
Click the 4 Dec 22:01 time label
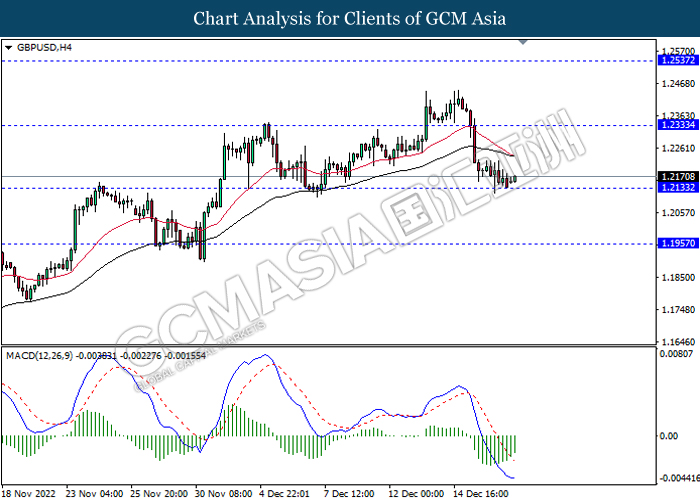coord(285,494)
